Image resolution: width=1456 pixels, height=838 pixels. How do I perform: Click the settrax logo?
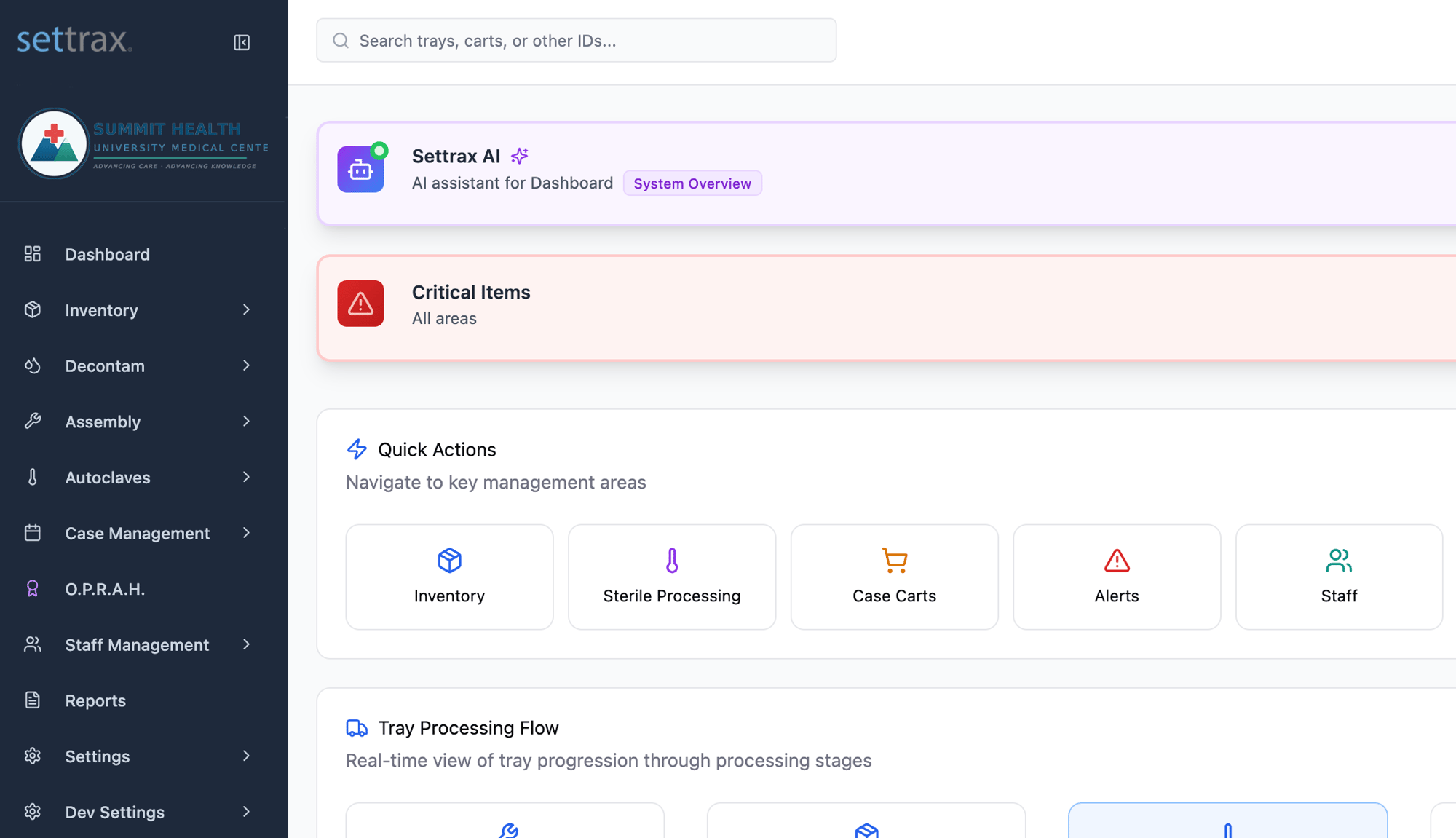pyautogui.click(x=74, y=40)
